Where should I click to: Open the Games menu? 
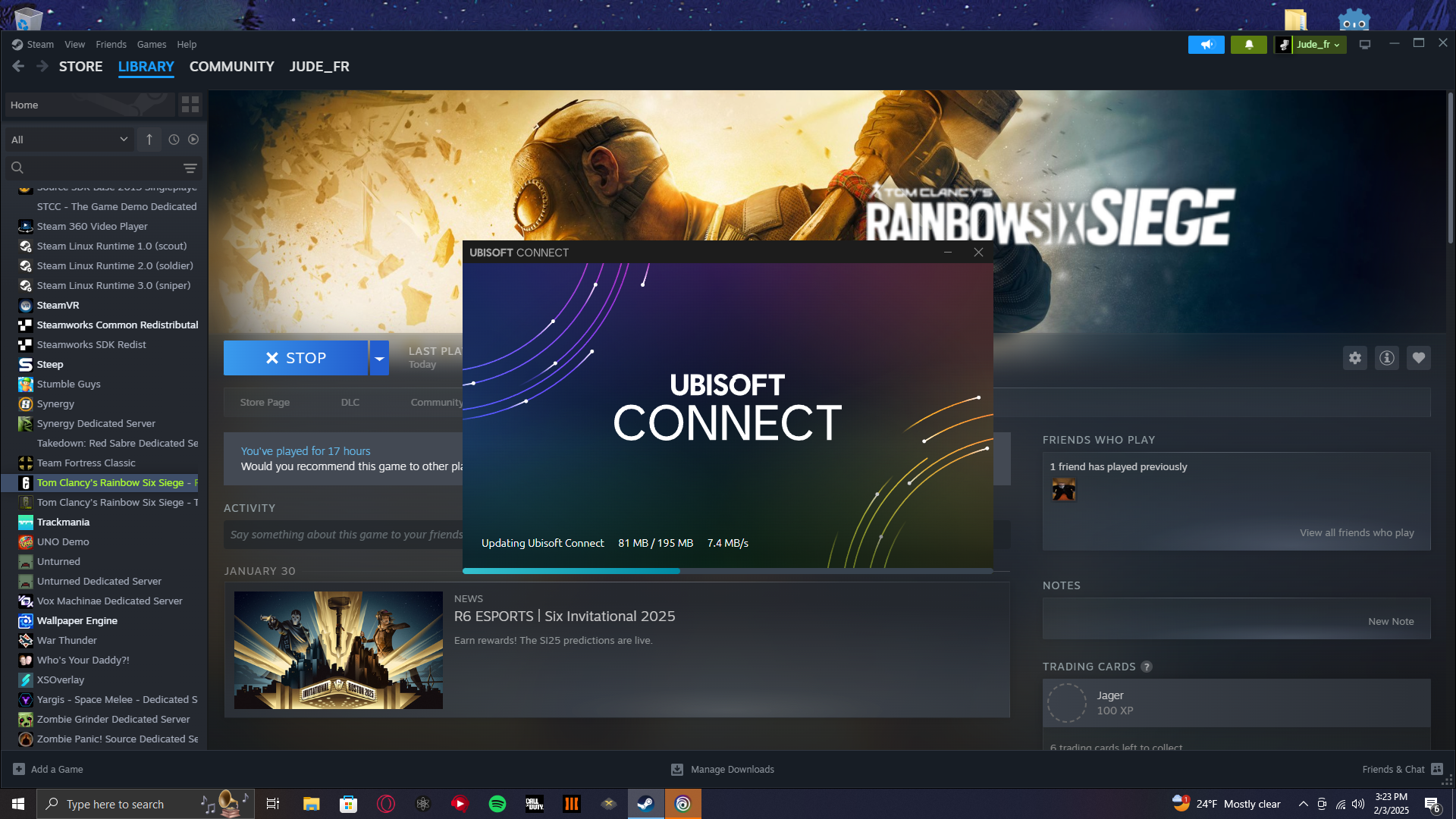[x=152, y=45]
